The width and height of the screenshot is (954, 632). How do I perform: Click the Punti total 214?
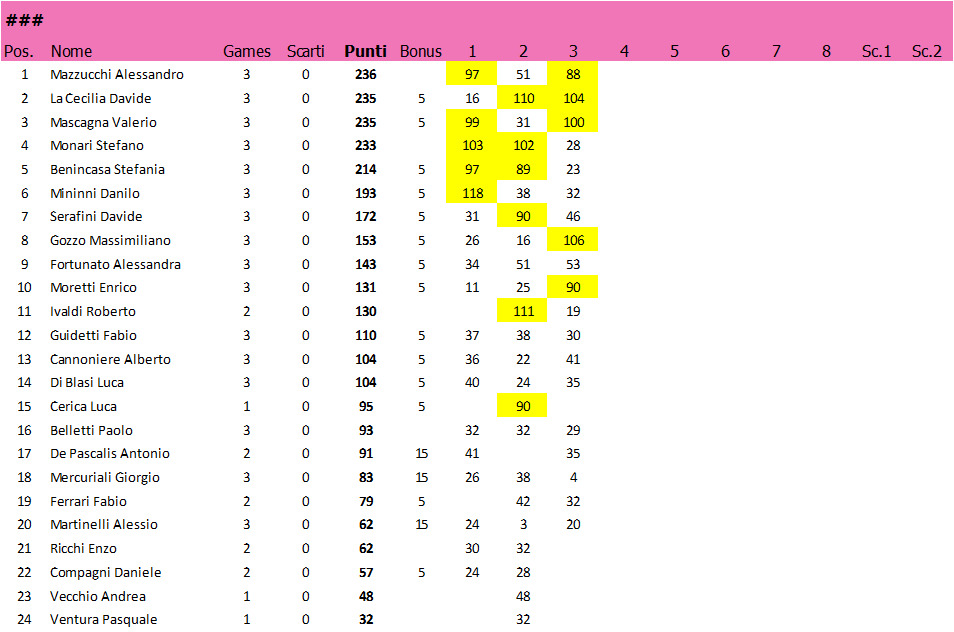(x=366, y=169)
